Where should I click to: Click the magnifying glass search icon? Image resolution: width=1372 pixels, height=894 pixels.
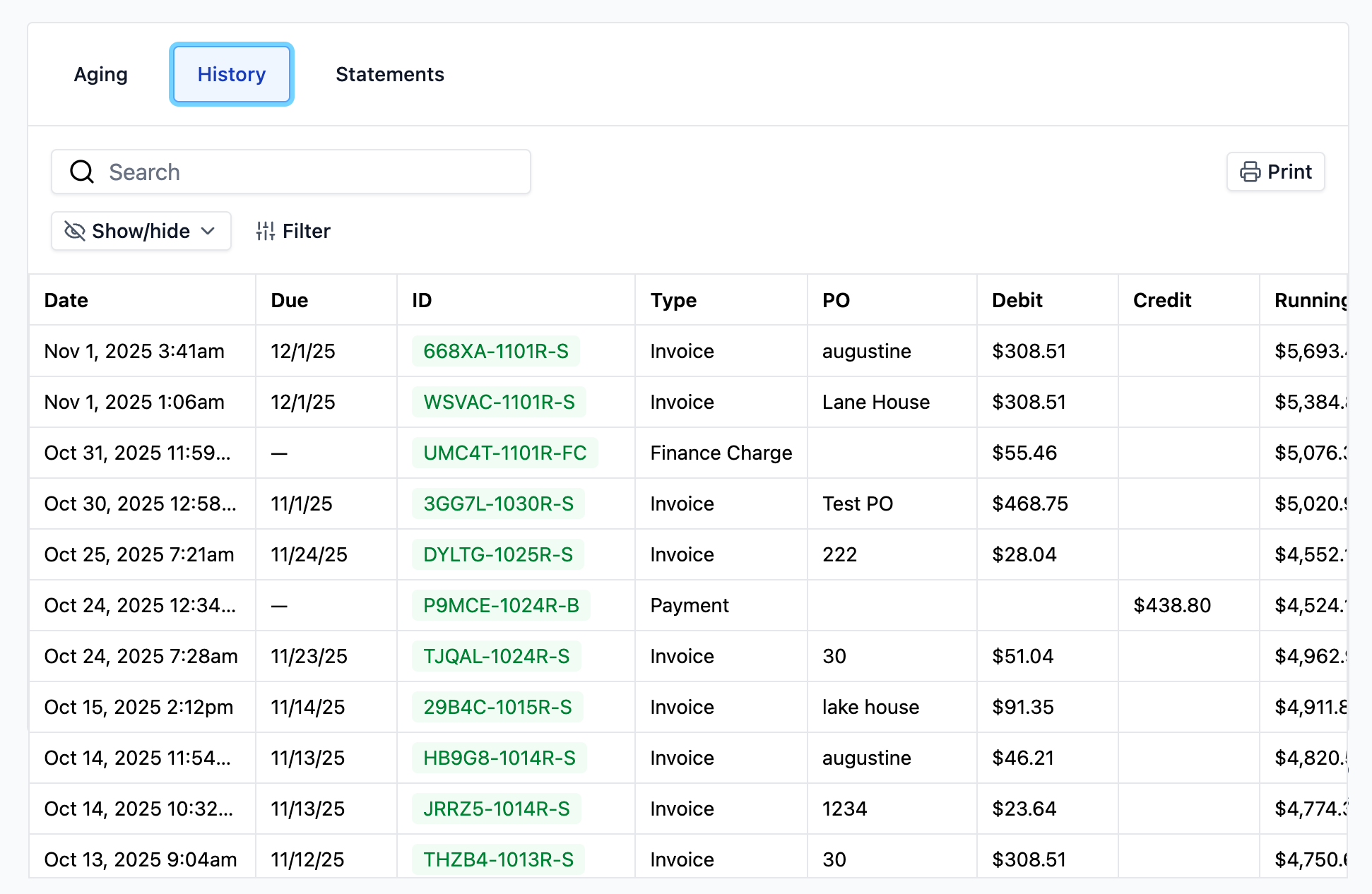pyautogui.click(x=82, y=172)
